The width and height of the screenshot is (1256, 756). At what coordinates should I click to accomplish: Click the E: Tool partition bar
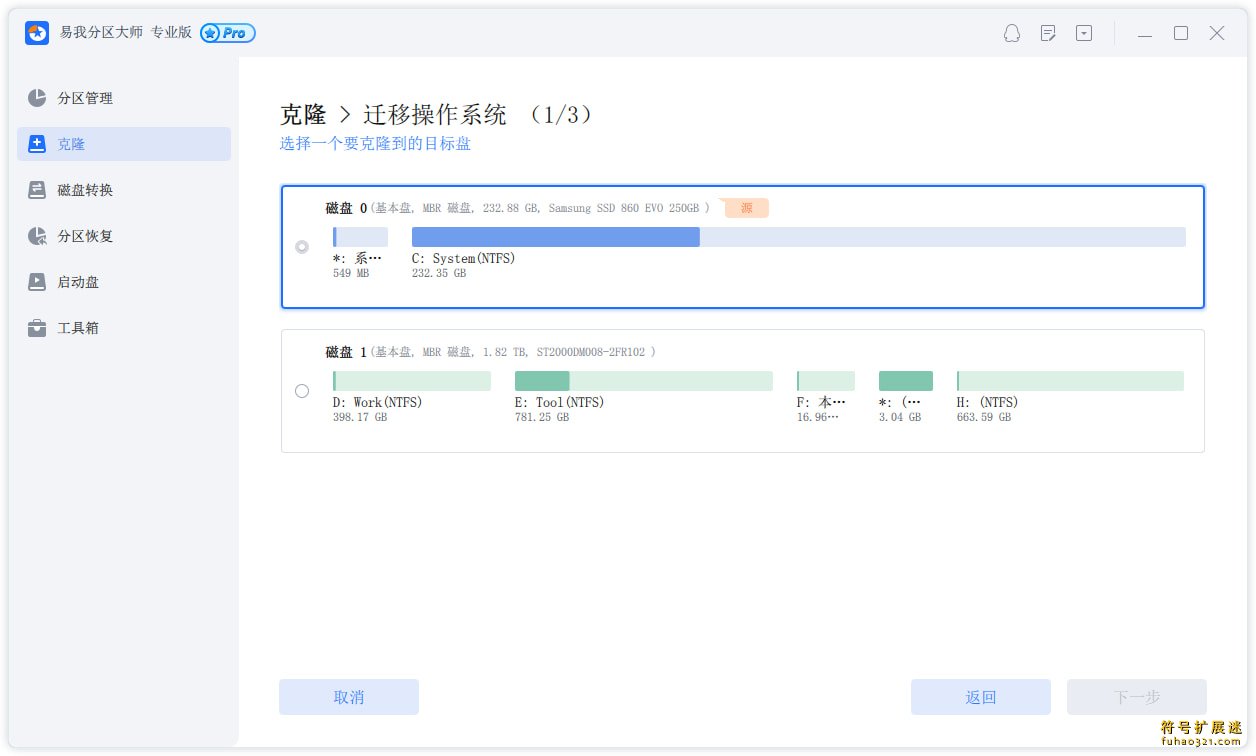(644, 381)
